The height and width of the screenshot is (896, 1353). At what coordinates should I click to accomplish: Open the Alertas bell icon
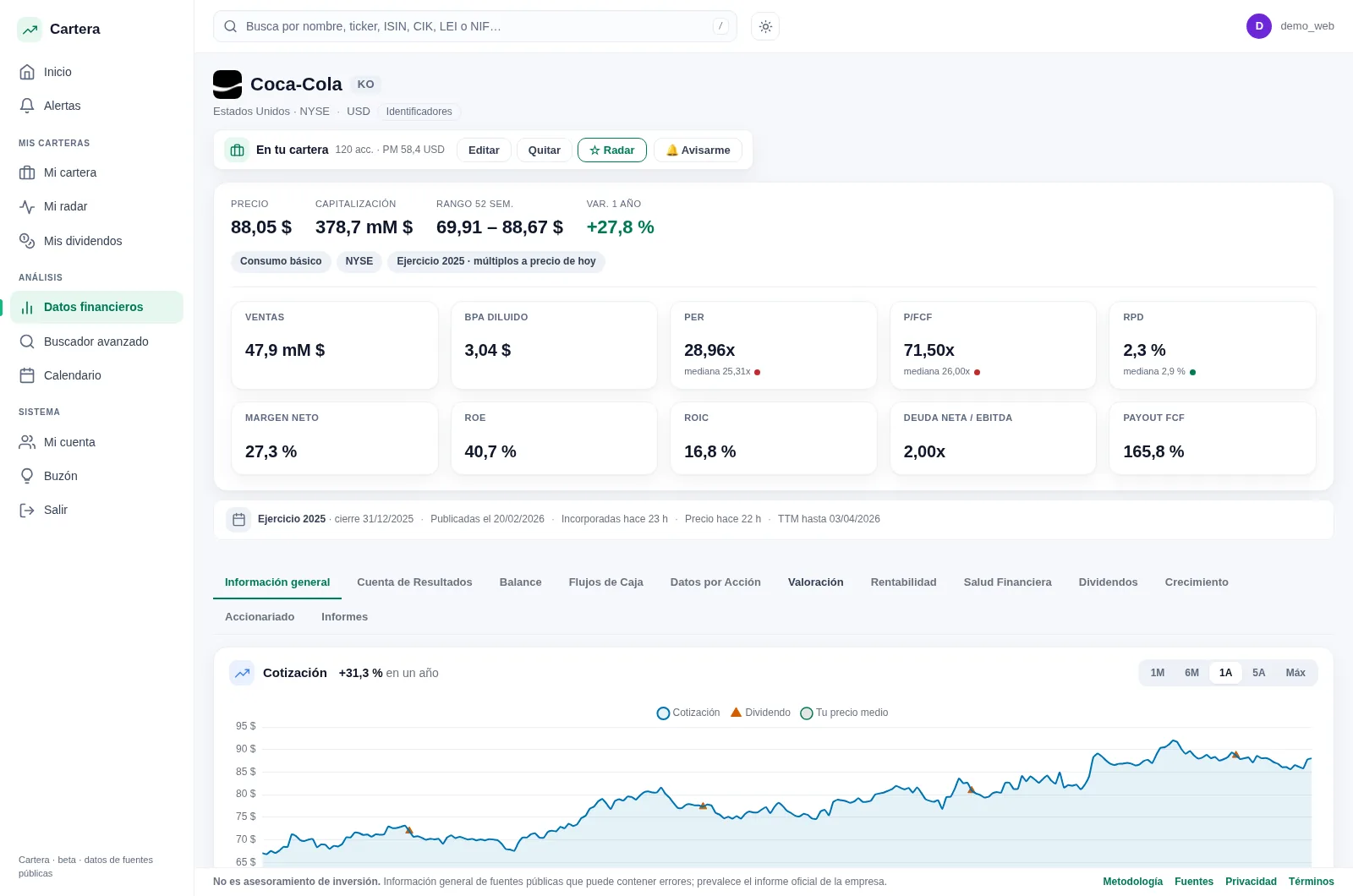click(27, 106)
